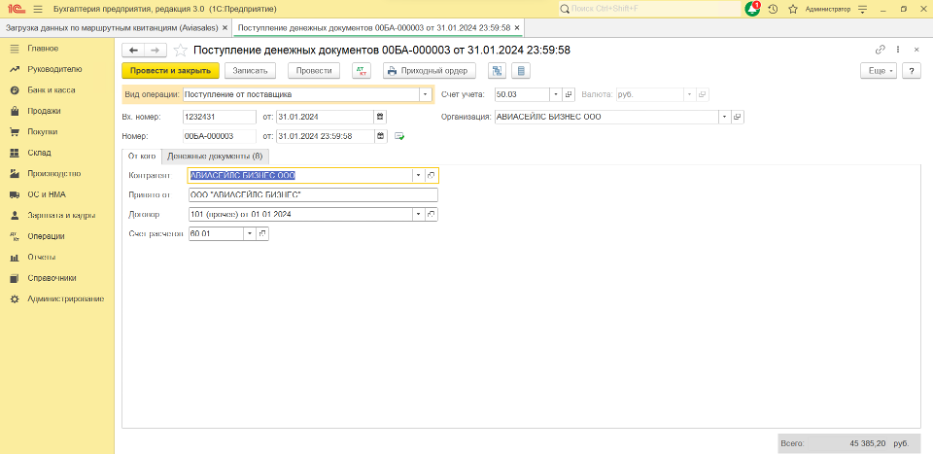Open the vertical dots form menu
The height and width of the screenshot is (454, 934).
click(898, 50)
